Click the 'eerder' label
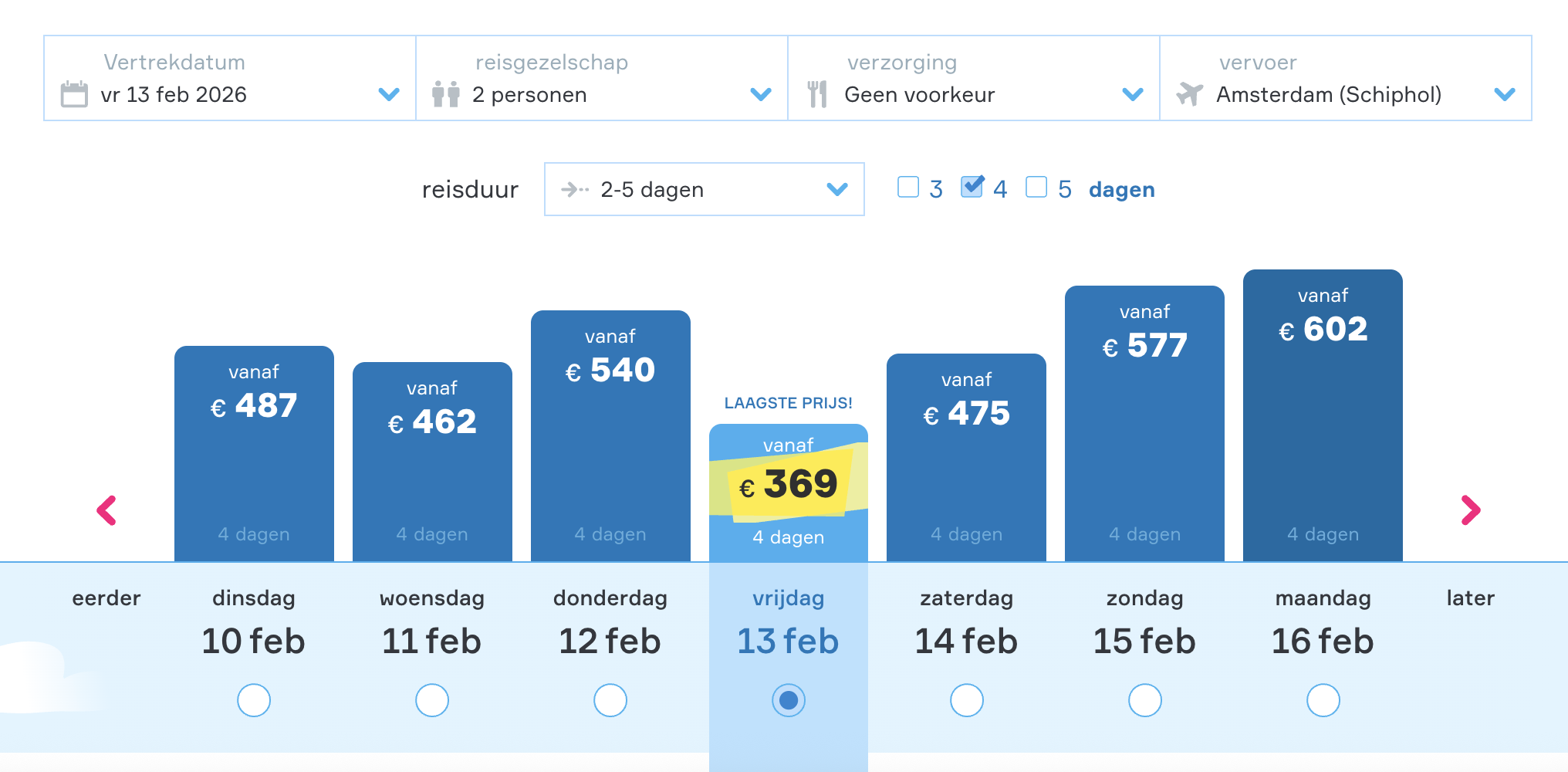1568x772 pixels. tap(106, 598)
